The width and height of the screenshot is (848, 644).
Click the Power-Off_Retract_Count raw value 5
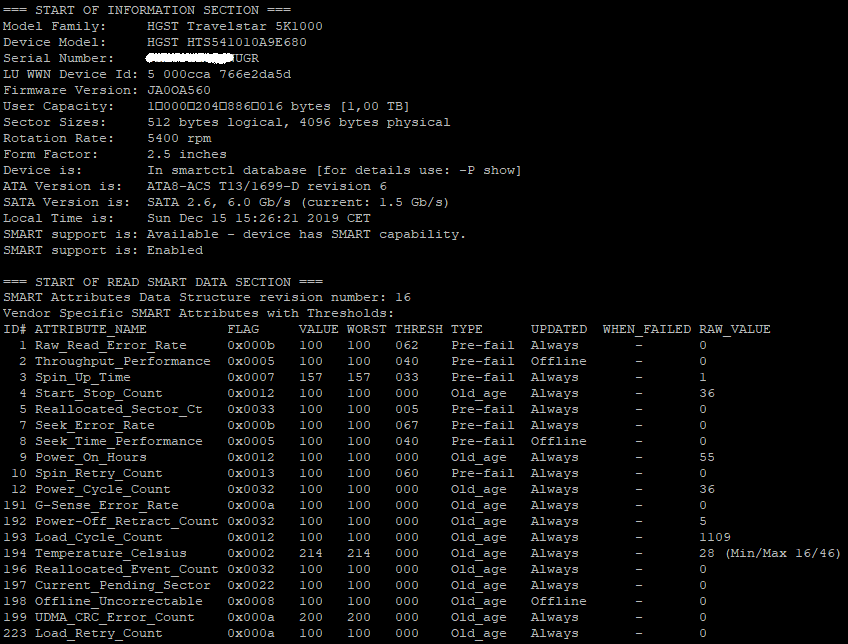[703, 521]
